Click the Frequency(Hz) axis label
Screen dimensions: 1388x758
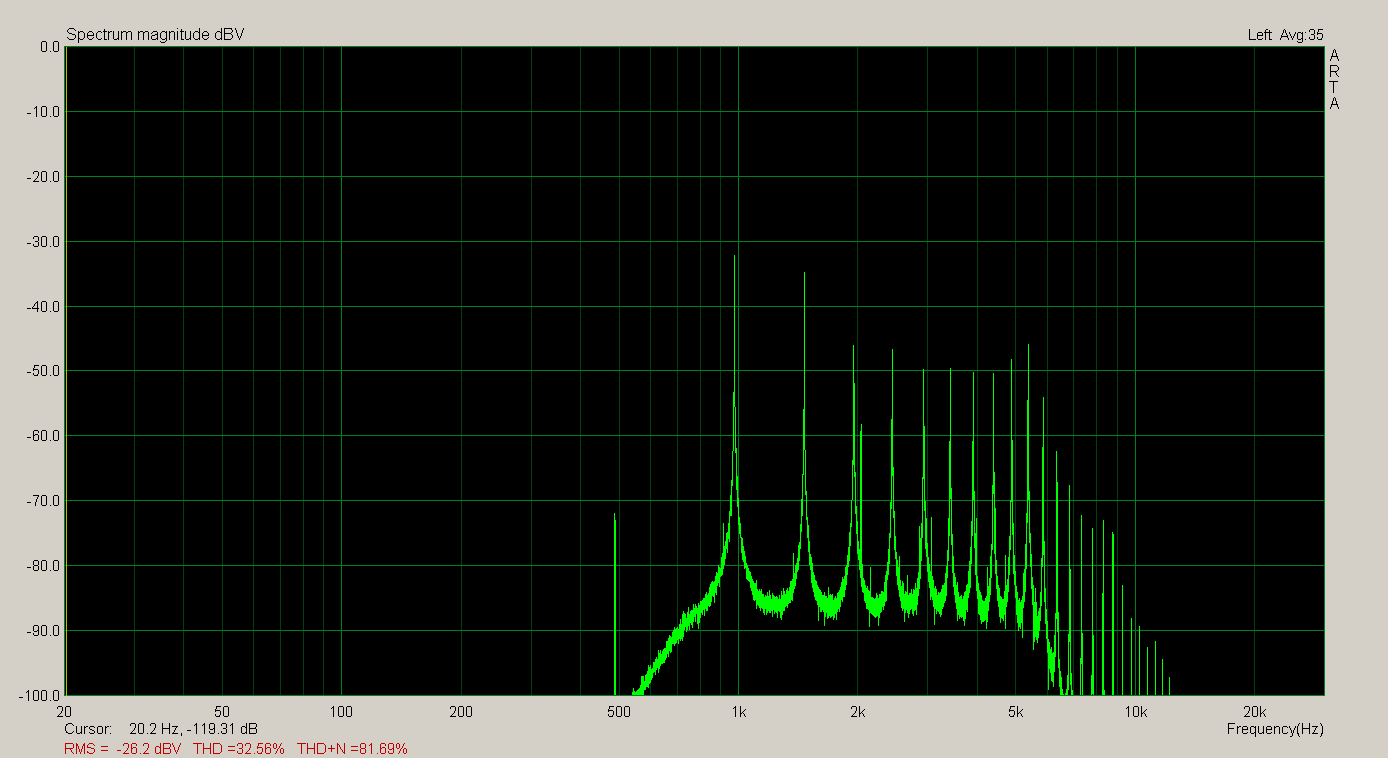pyautogui.click(x=1275, y=729)
